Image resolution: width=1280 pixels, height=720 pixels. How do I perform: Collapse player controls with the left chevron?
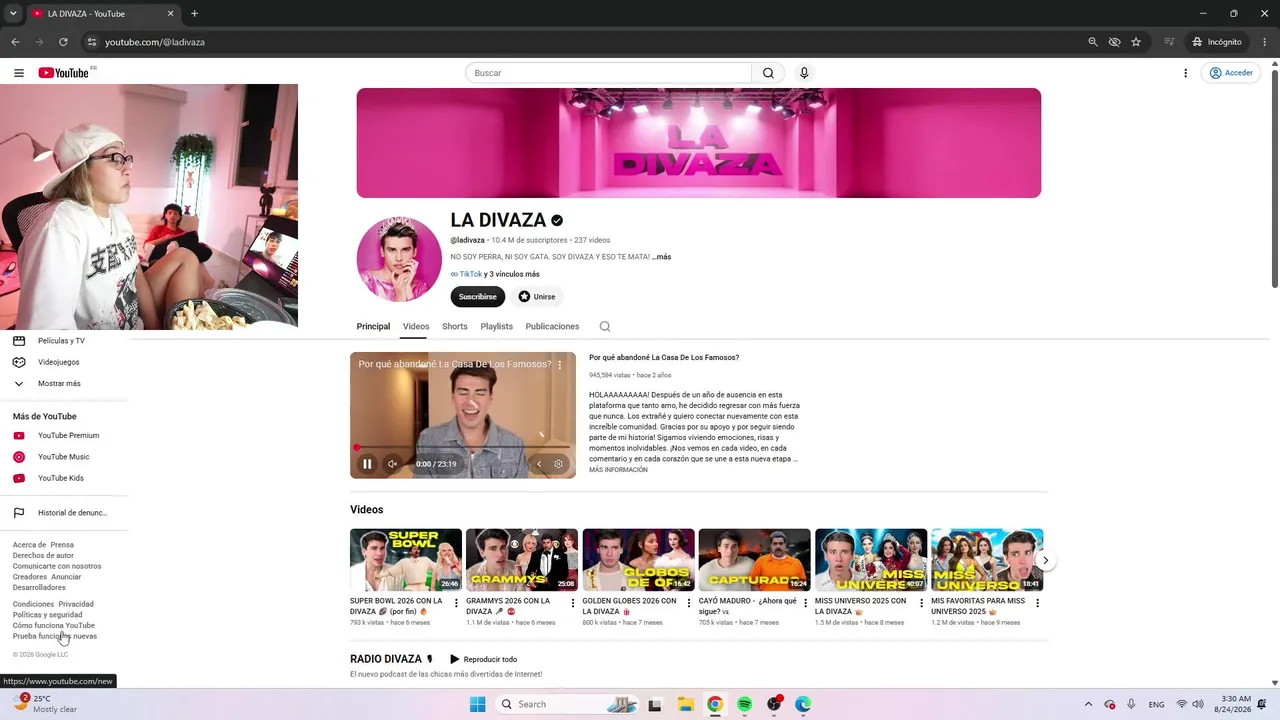tap(539, 464)
